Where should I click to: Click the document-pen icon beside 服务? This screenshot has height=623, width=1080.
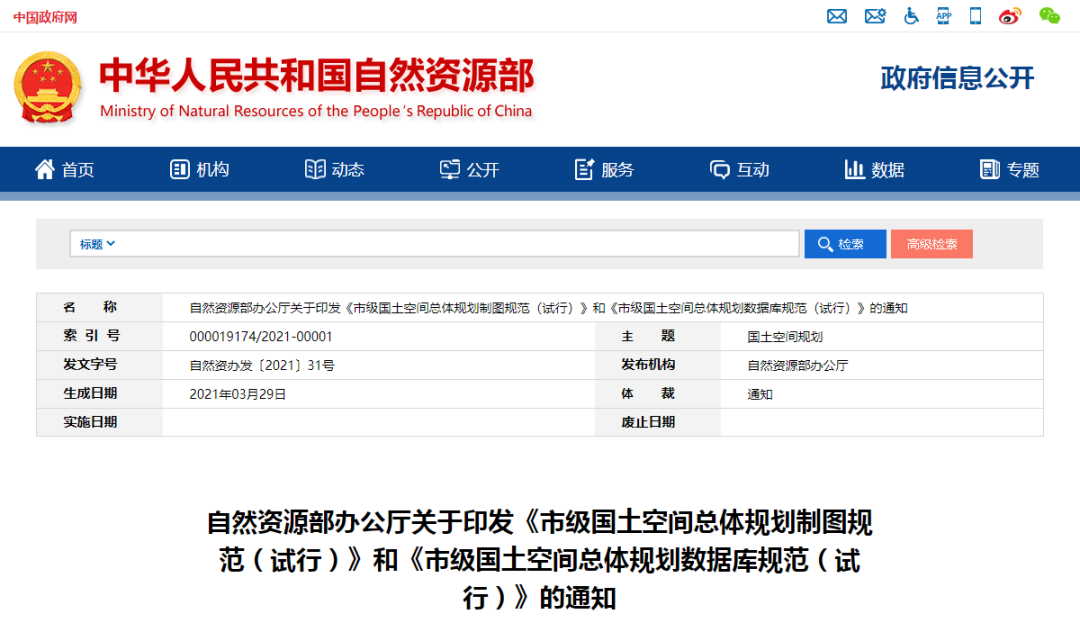pyautogui.click(x=584, y=169)
